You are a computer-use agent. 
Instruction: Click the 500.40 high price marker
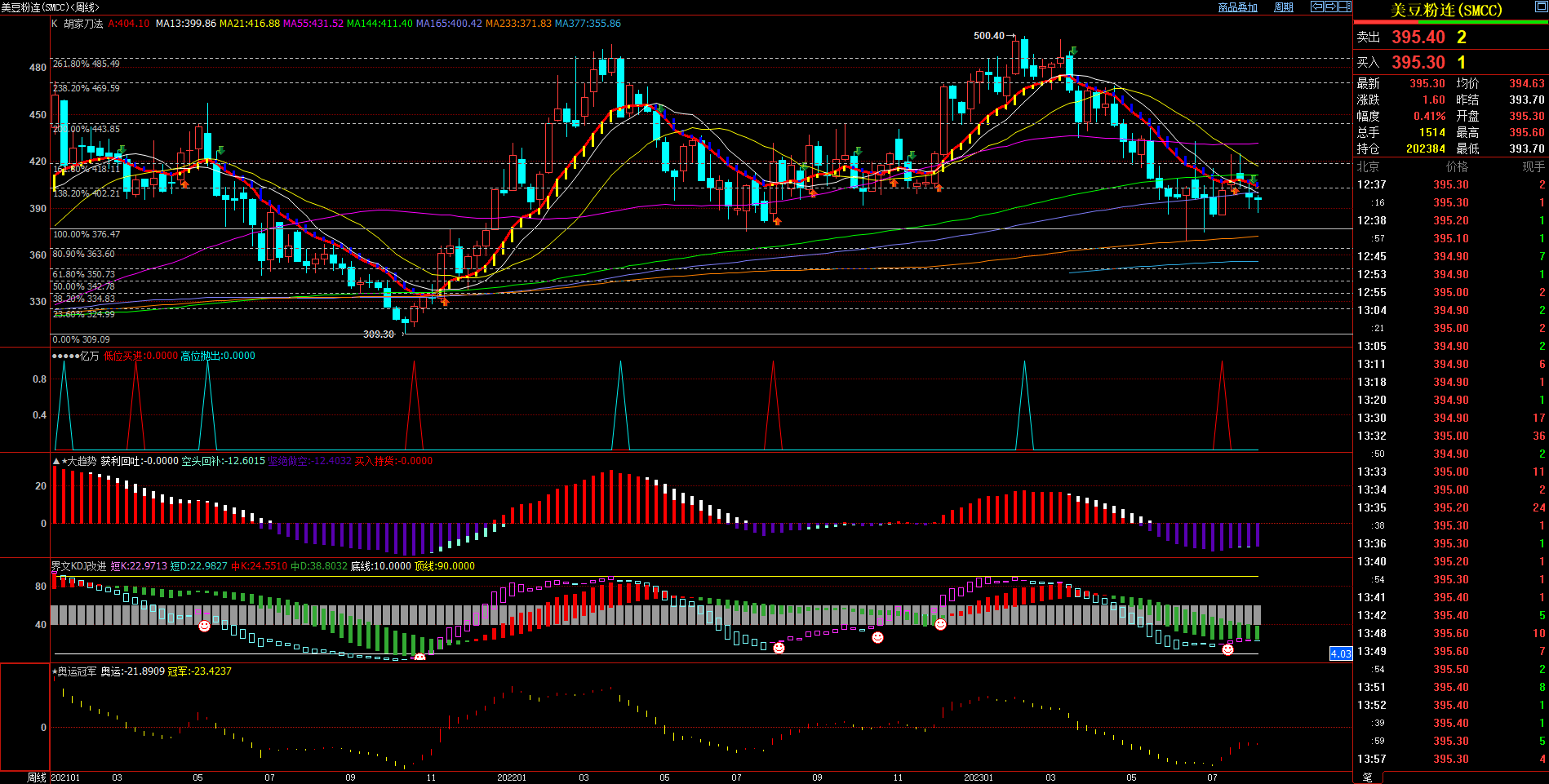[989, 36]
